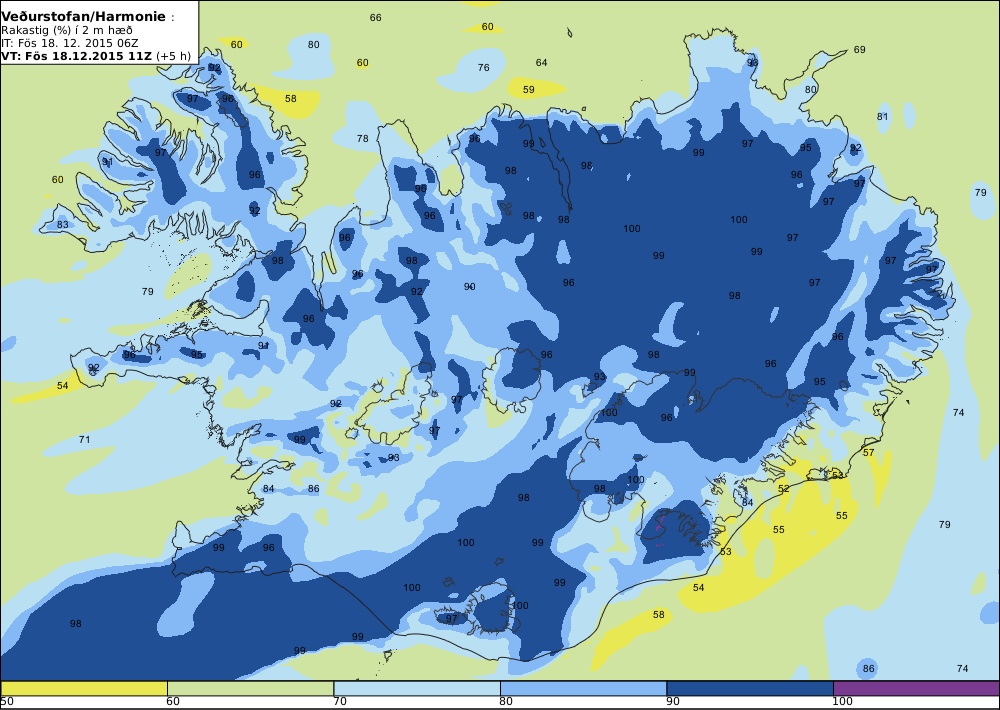Click the 'Rakastig (%) í 2 m hæð' line
1000x710 pixels.
(x=66, y=30)
